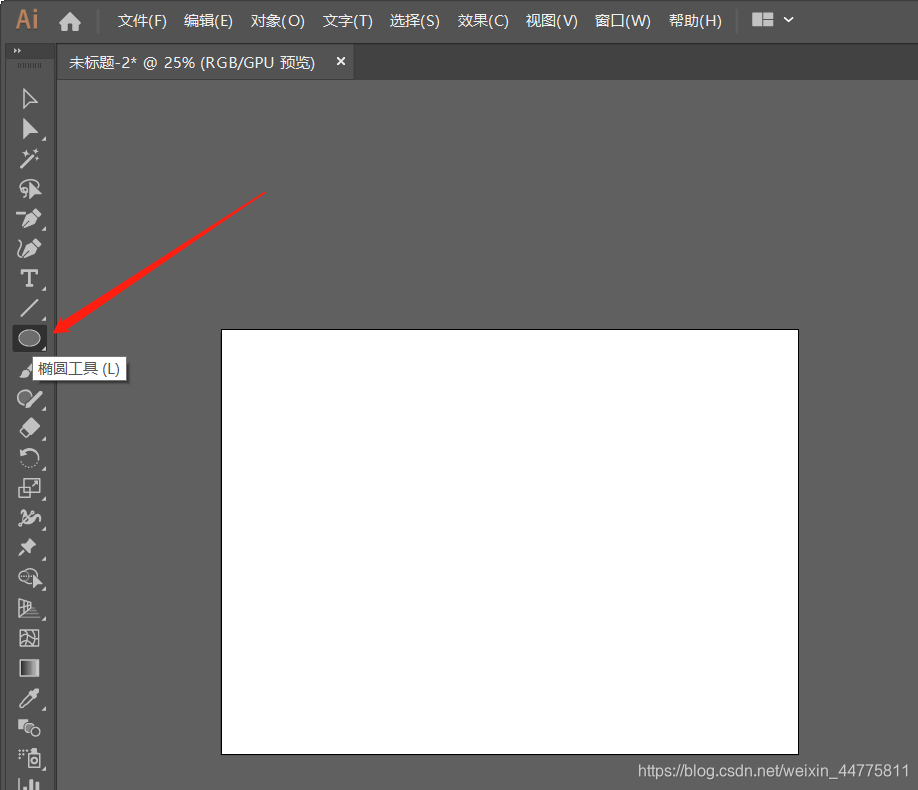Screen dimensions: 918x790
Task: Open the 选择(S) menu
Action: click(415, 21)
